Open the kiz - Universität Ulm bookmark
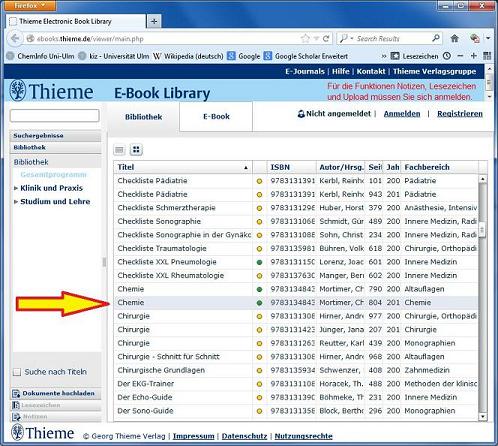 point(114,56)
